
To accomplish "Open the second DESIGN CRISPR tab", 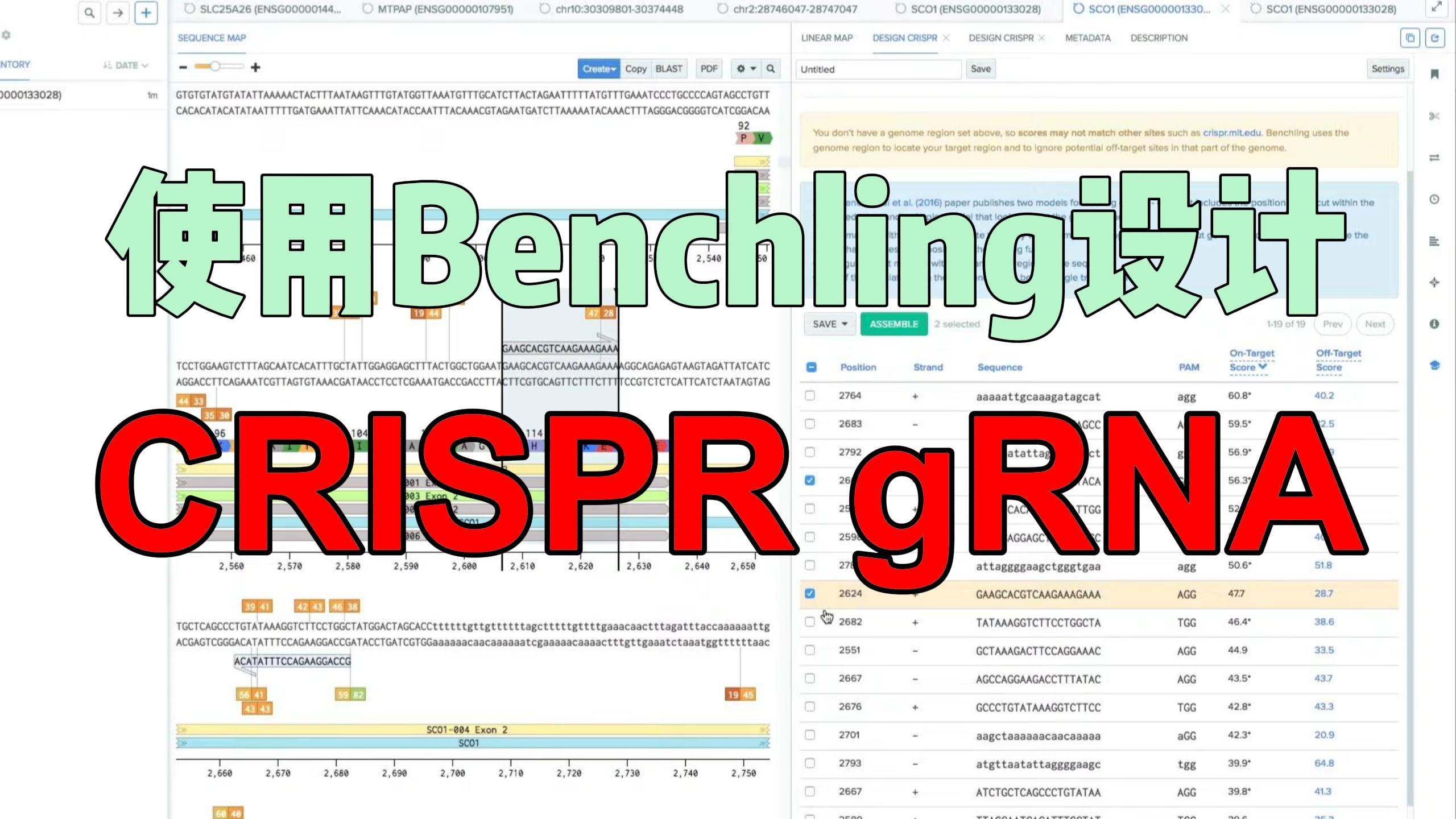I will 1001,38.
